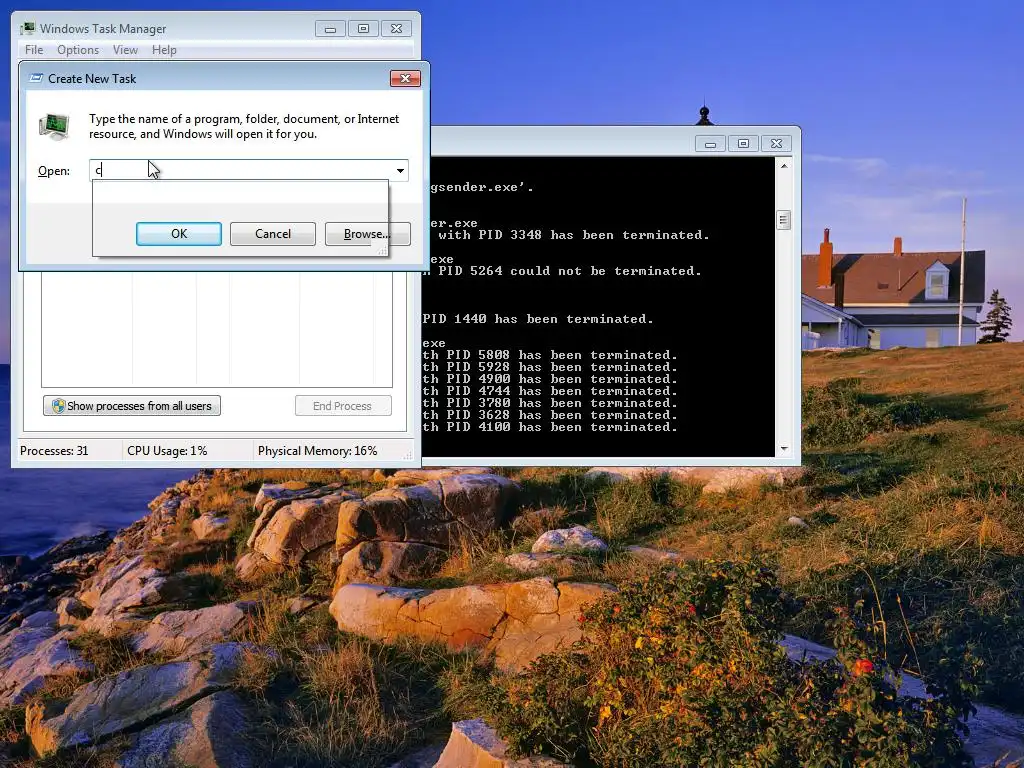Click the Open: label
1024x768 pixels.
pos(54,171)
